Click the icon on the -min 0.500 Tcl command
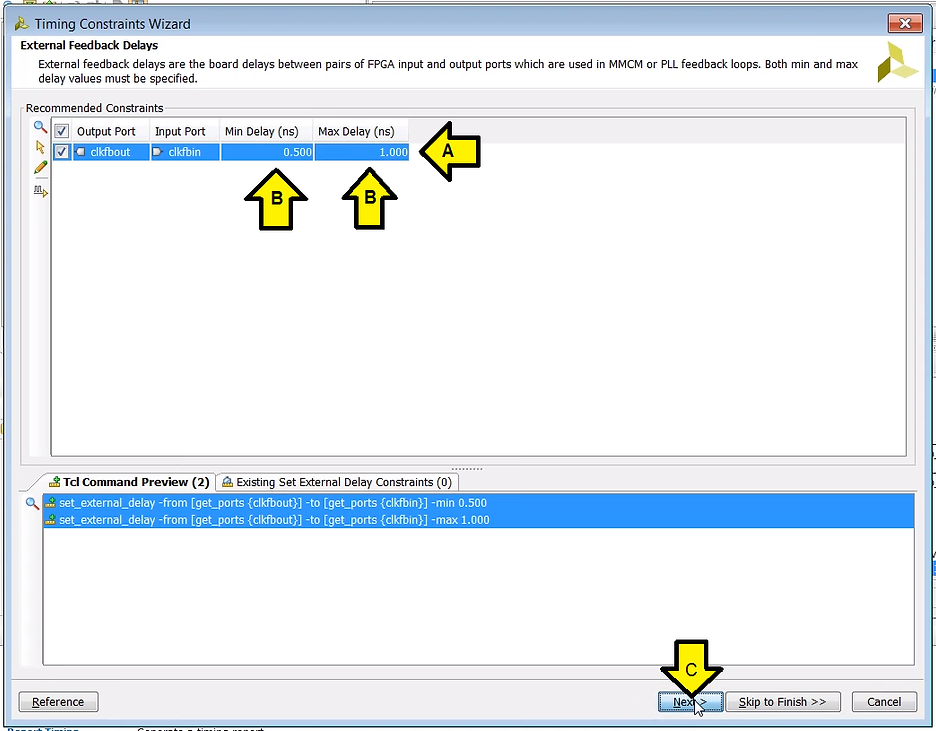 (x=51, y=503)
